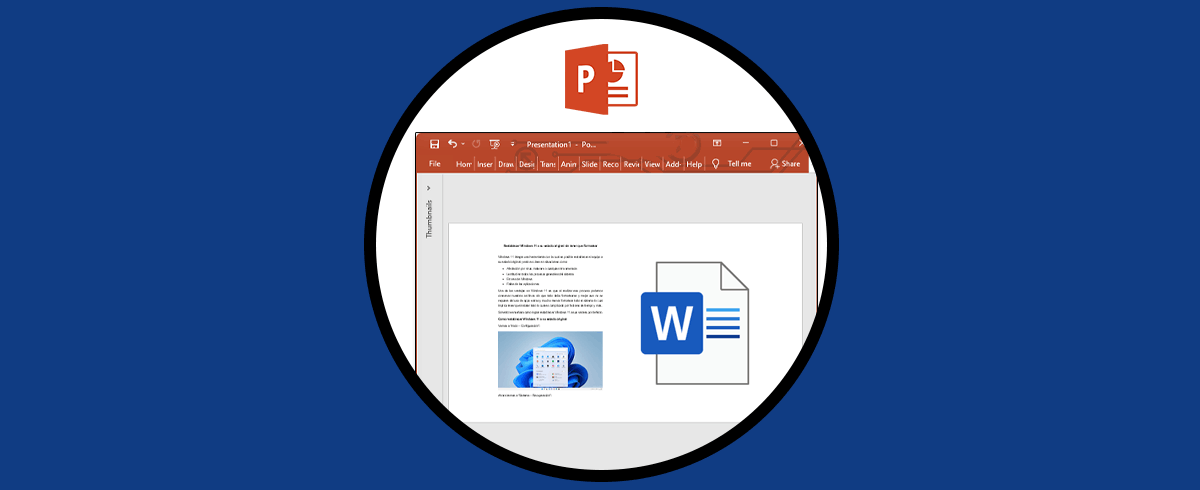Image resolution: width=1200 pixels, height=490 pixels.
Task: Select the Word document icon on slide
Action: [x=695, y=323]
